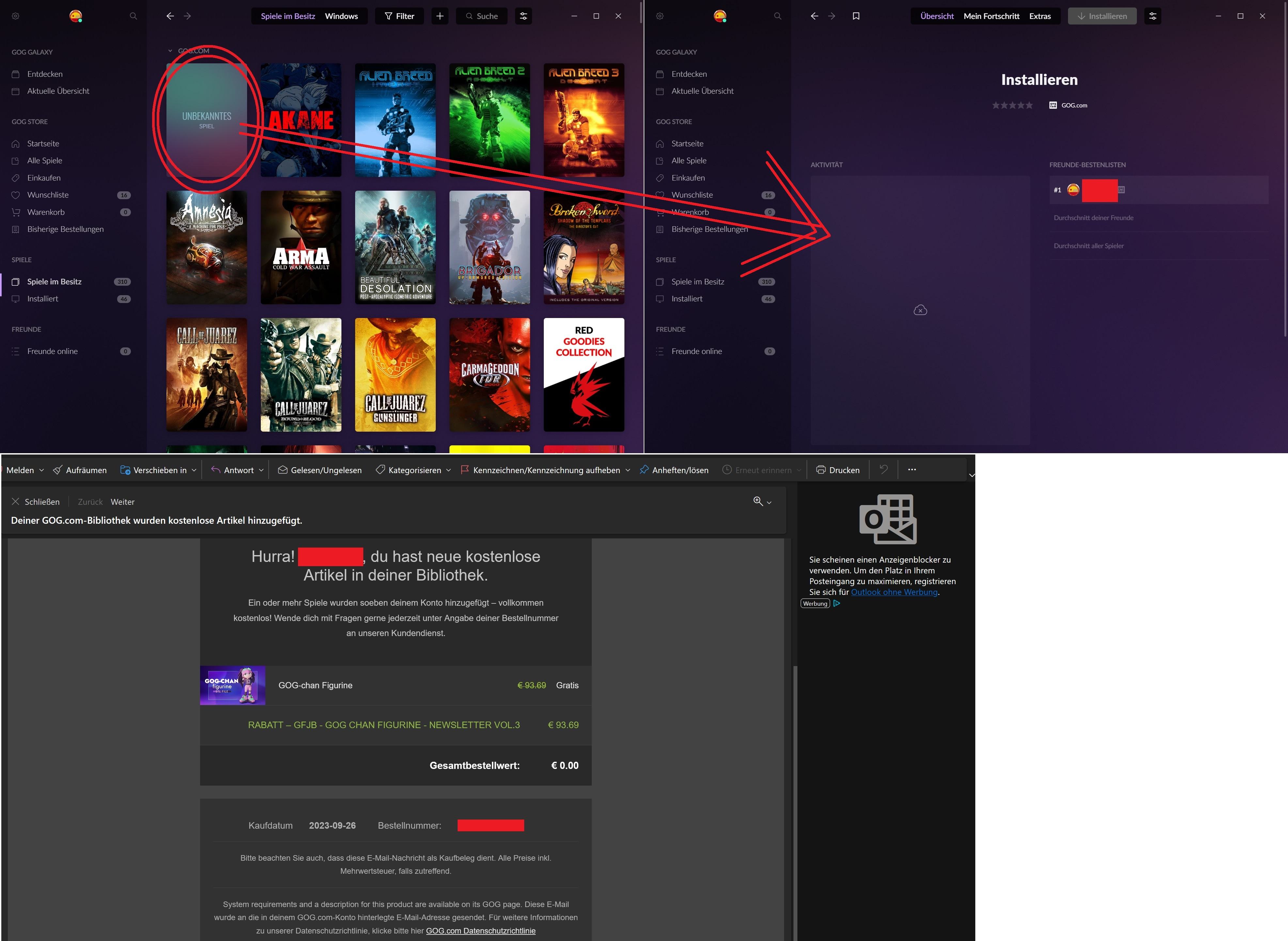
Task: Go to next email with Weiter
Action: click(x=122, y=502)
